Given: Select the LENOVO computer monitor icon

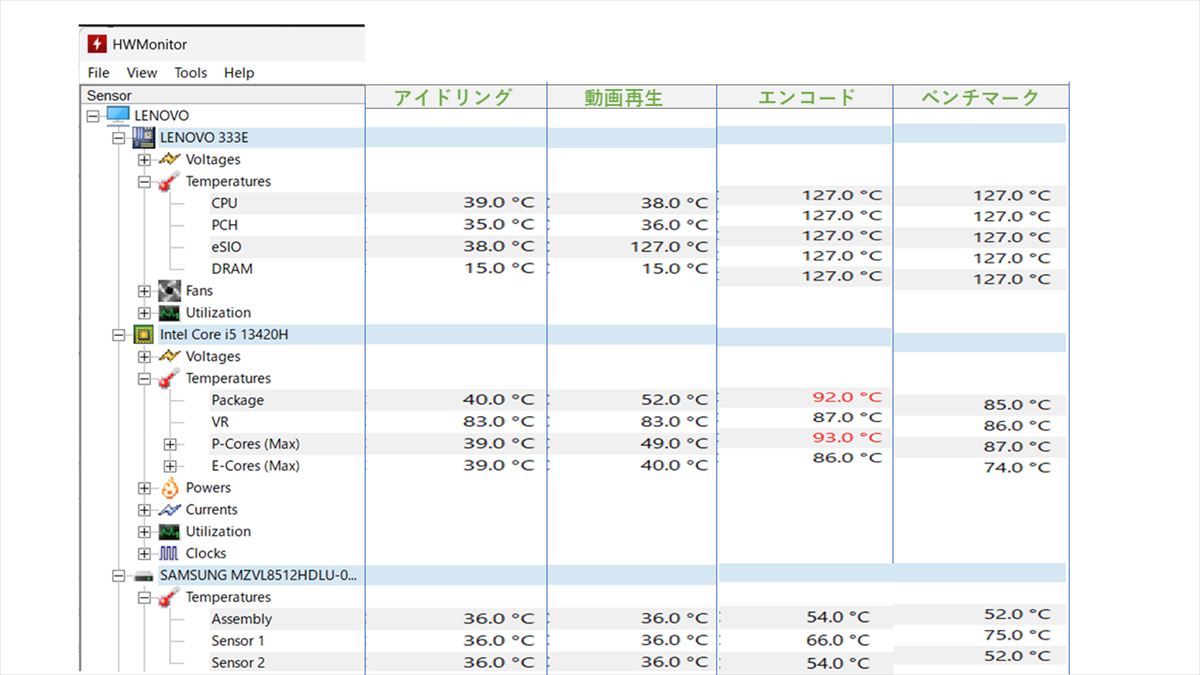Looking at the screenshot, I should (x=118, y=116).
